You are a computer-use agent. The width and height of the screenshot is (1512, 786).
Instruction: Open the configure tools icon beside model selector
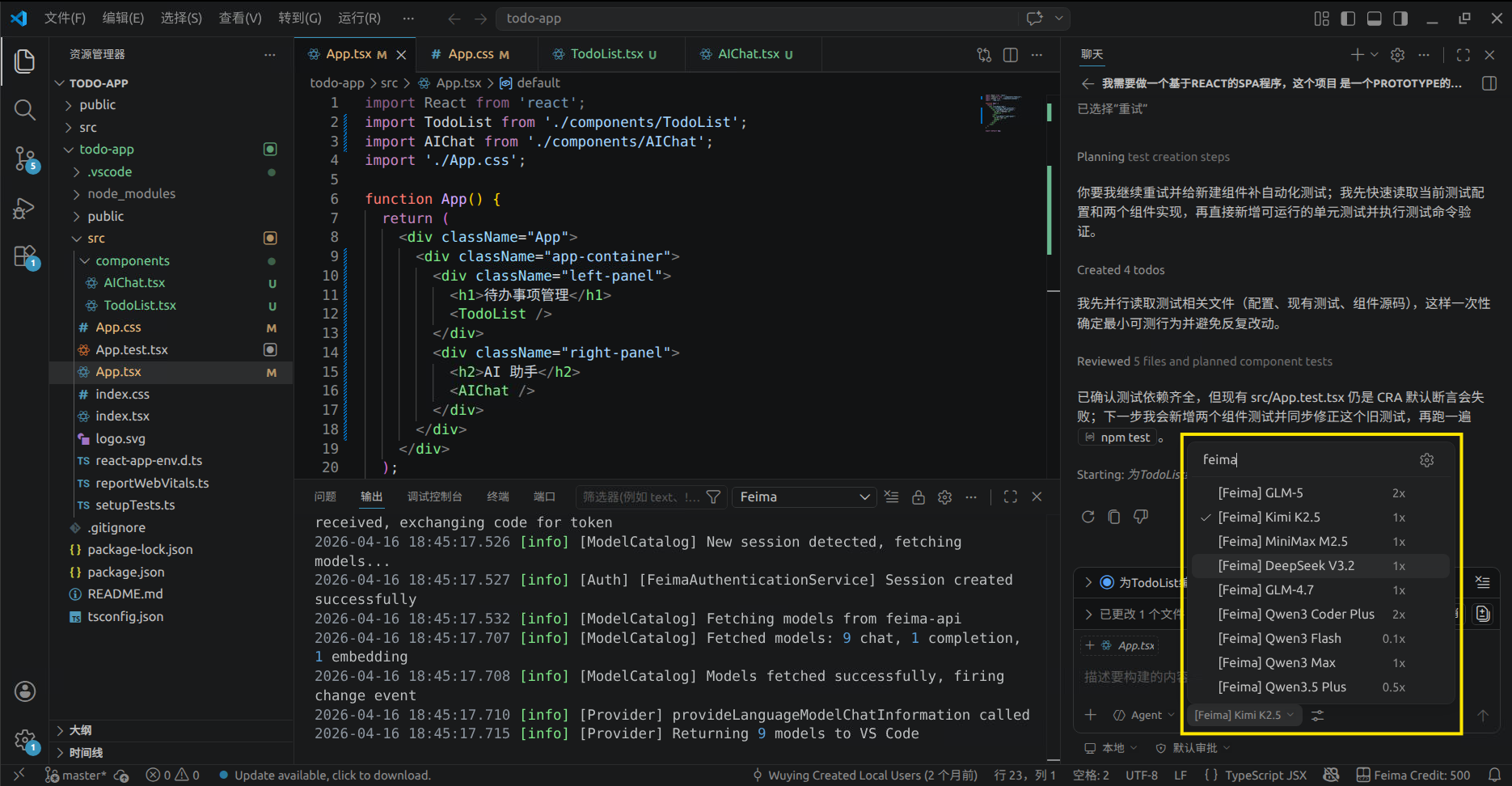[x=1318, y=715]
